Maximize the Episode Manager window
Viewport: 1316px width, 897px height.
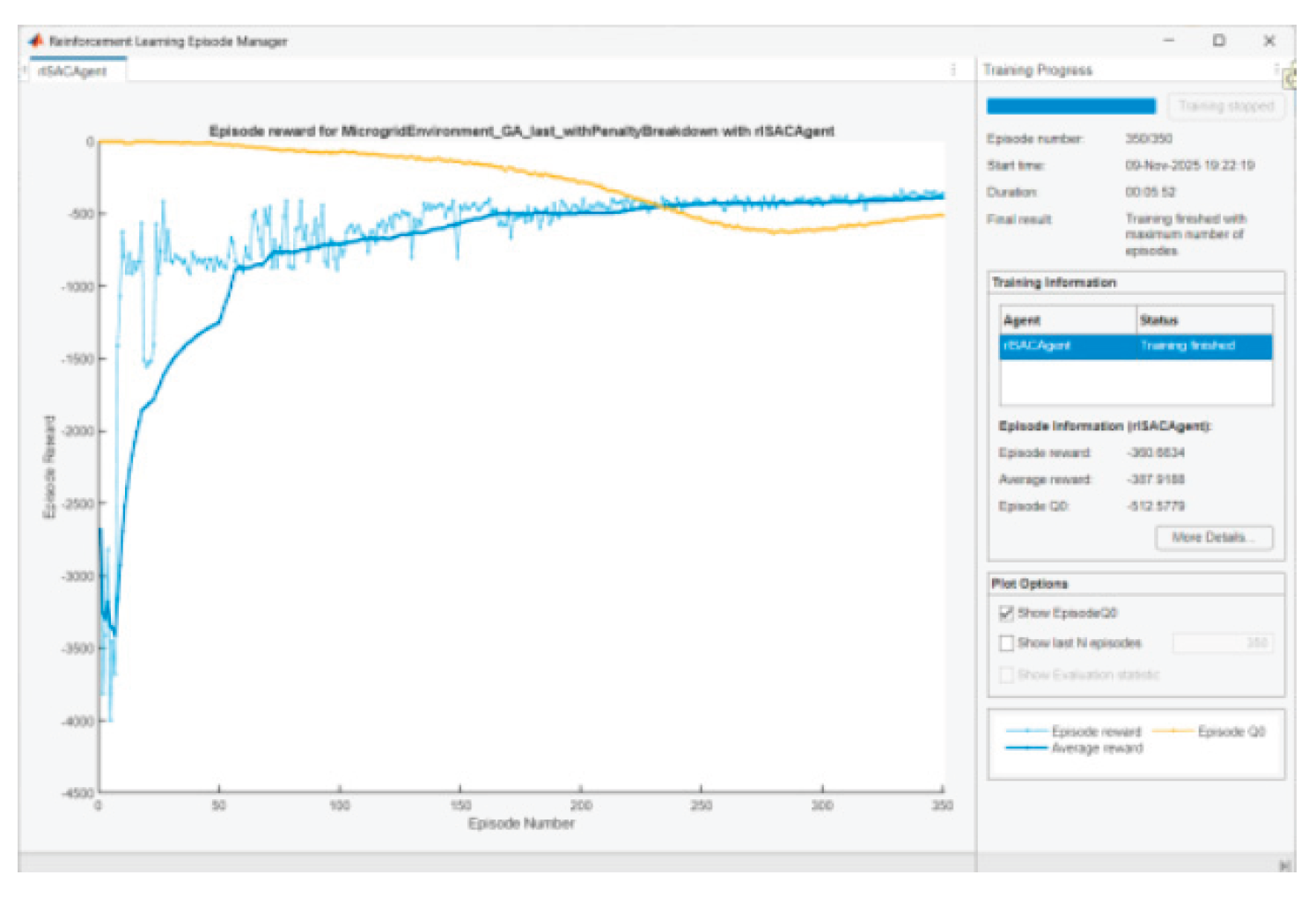1219,40
